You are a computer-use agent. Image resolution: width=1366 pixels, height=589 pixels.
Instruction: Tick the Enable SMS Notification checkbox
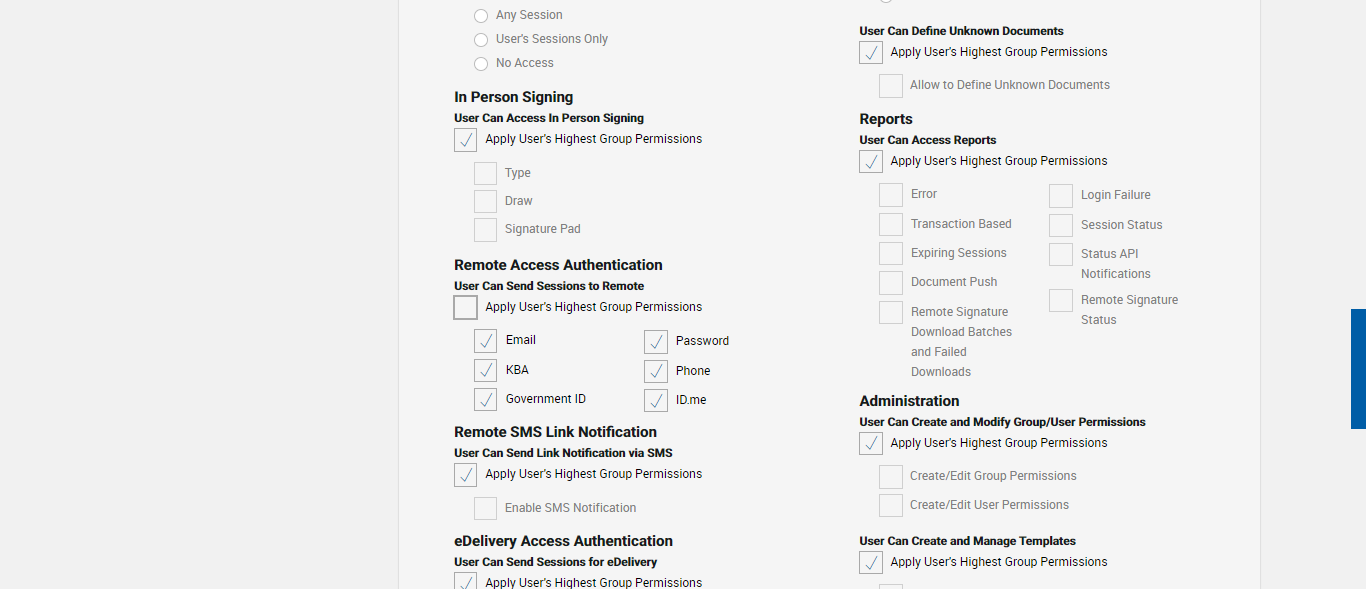(486, 509)
